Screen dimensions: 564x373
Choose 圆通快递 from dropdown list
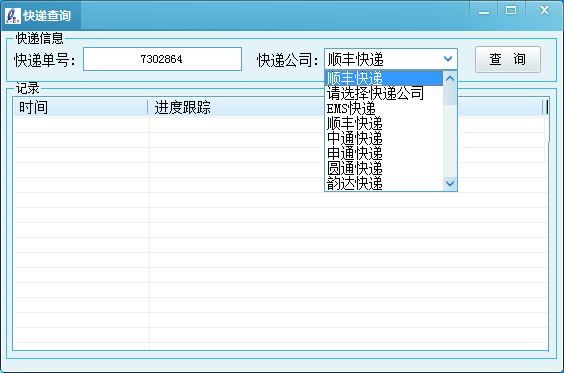tap(384, 169)
